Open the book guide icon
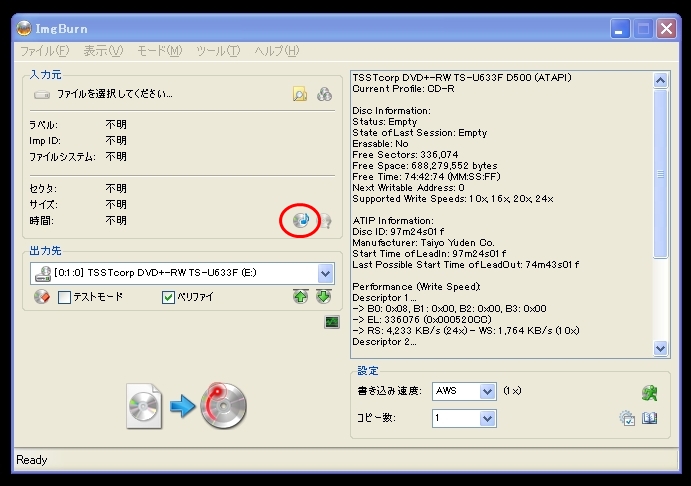Screen dimensions: 691x486 [650, 418]
